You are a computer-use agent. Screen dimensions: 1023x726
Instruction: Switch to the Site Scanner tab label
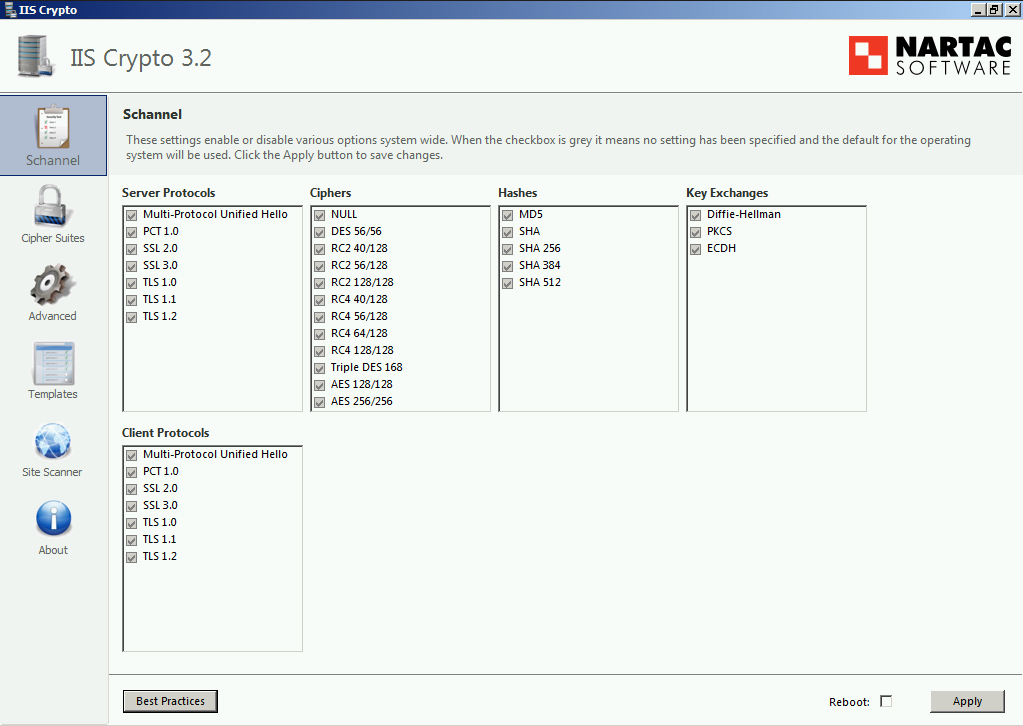53,472
